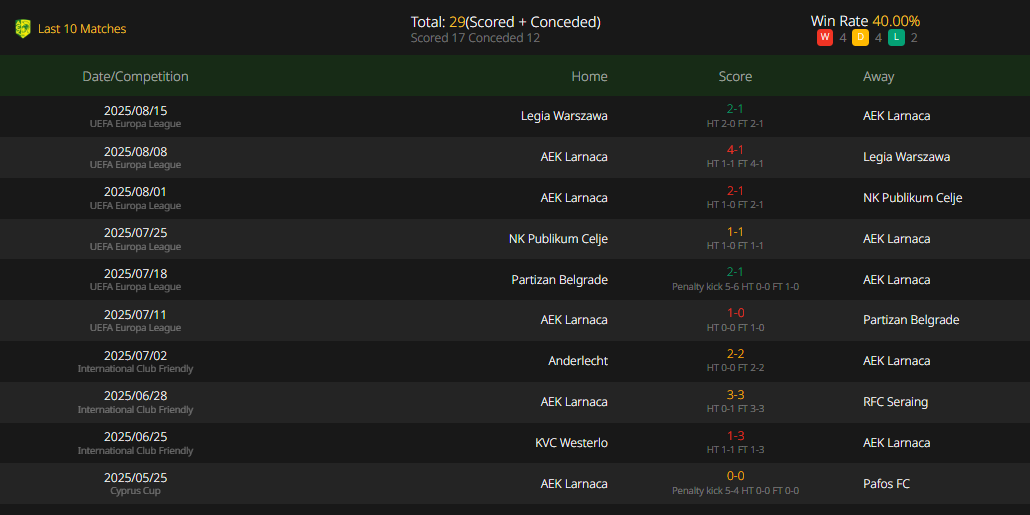Click the Penalty kick 5-4 result detail
Viewport: 1030px width, 515px height.
[x=735, y=491]
